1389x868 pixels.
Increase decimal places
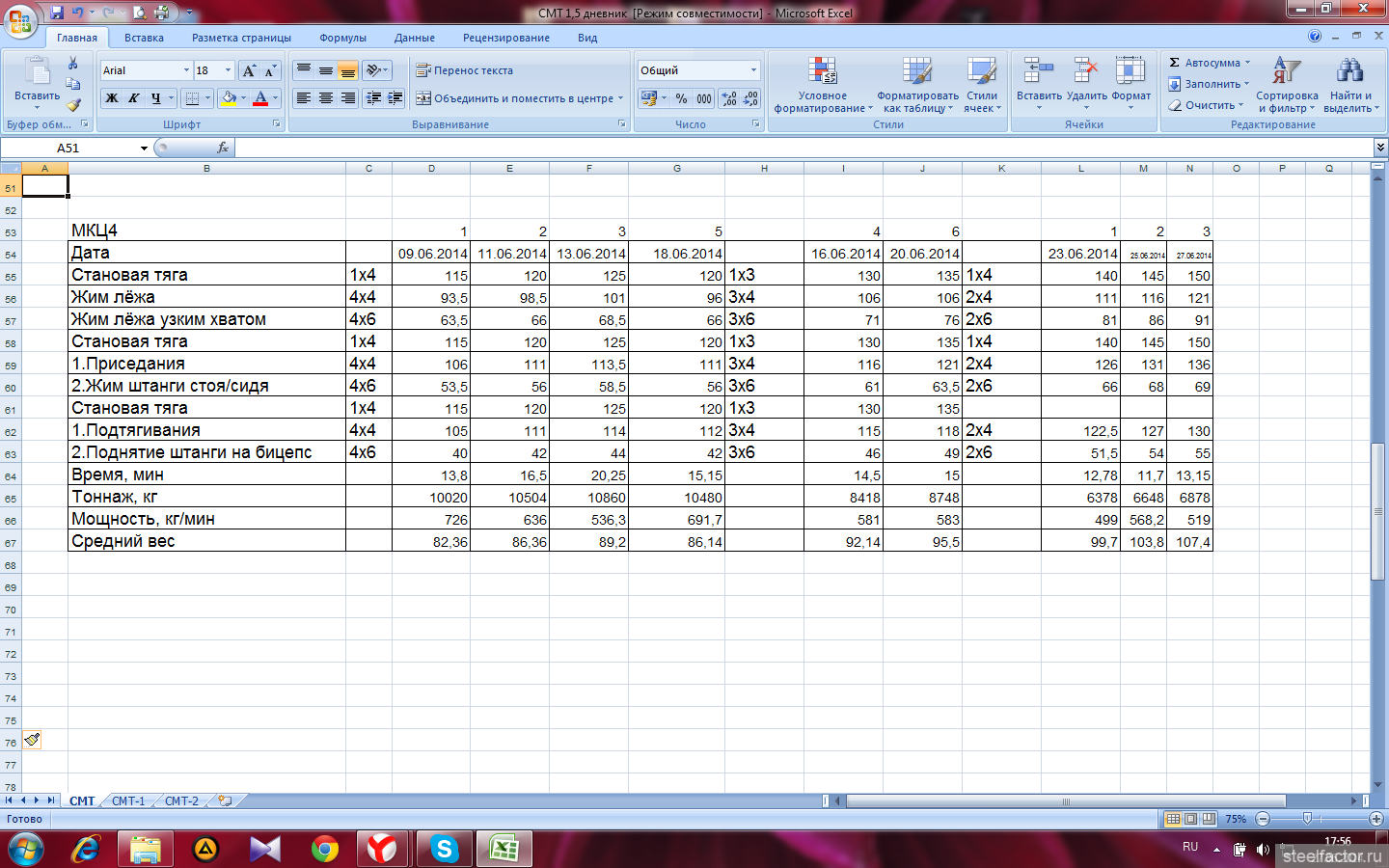point(729,98)
